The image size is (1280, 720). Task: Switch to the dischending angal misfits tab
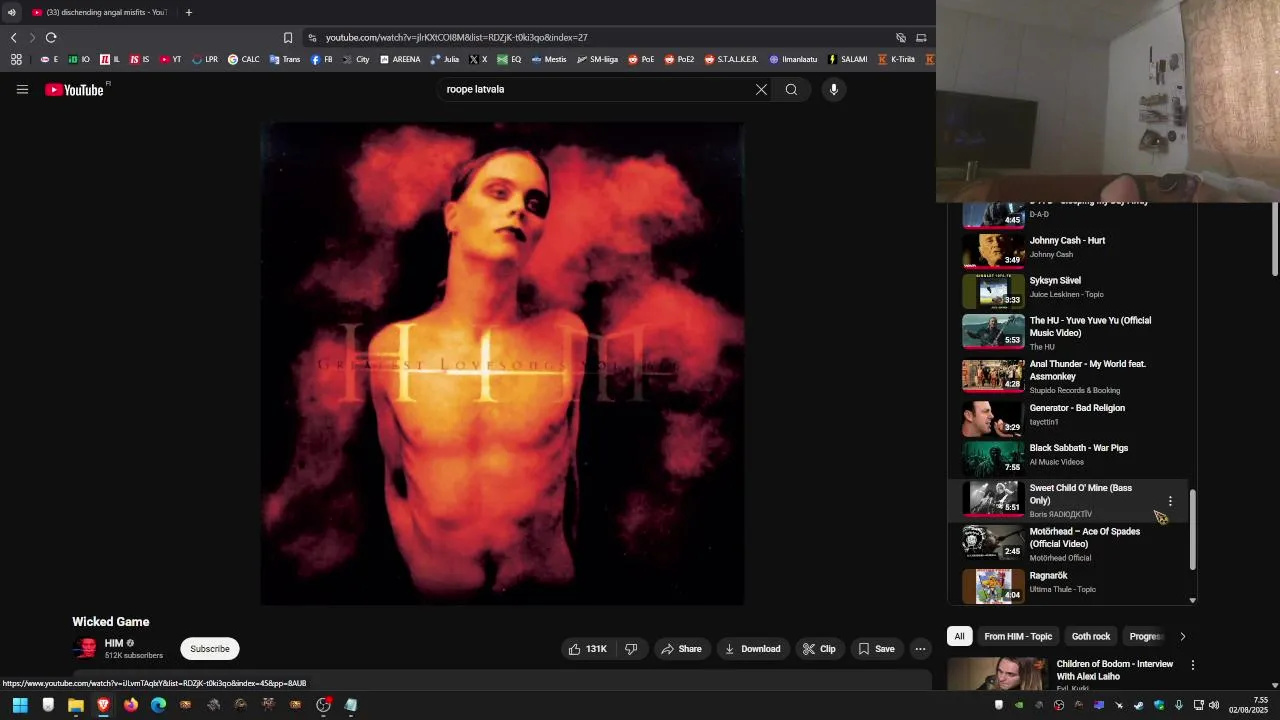click(x=98, y=13)
